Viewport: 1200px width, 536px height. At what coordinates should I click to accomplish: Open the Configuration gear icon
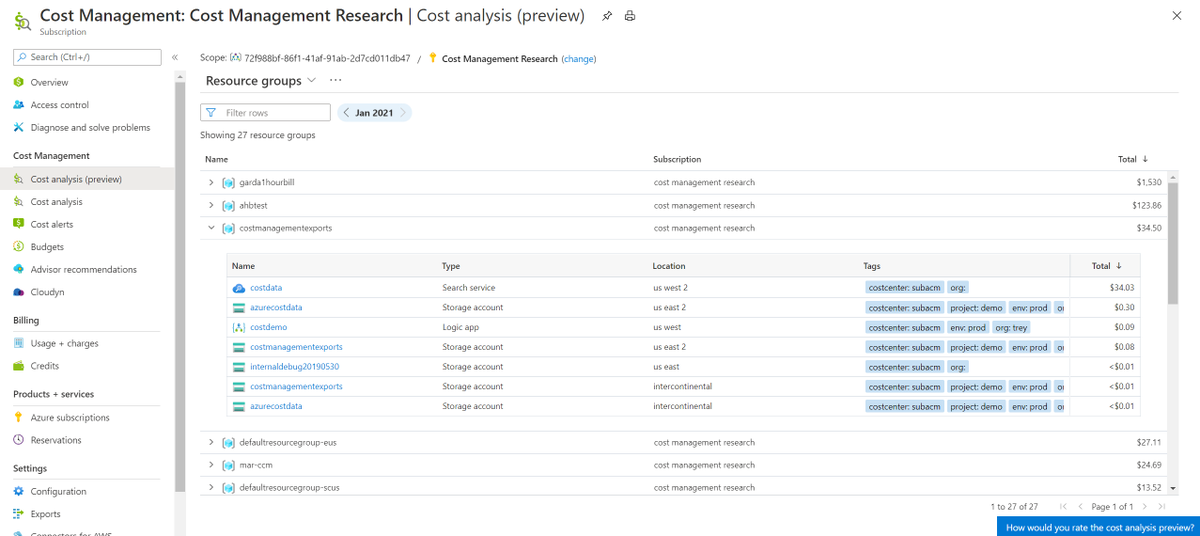pos(19,491)
